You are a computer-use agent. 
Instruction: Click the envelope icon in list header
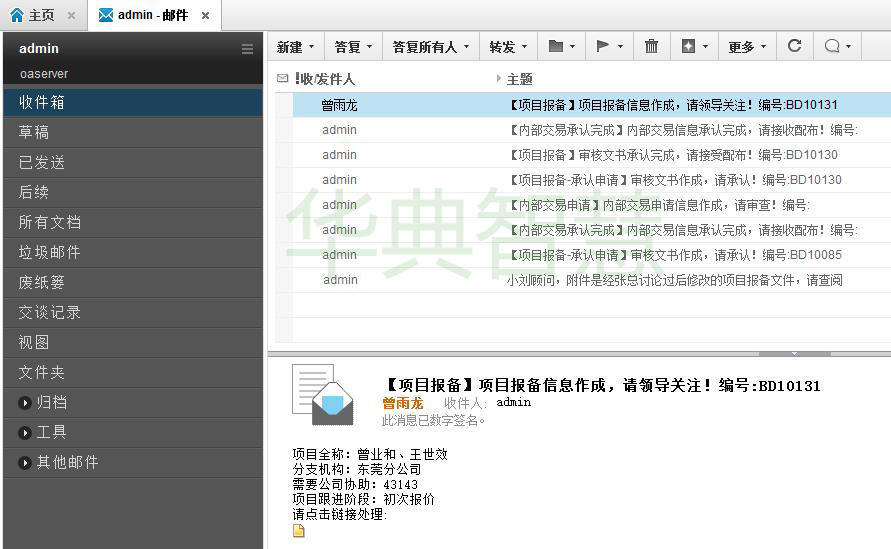point(282,78)
